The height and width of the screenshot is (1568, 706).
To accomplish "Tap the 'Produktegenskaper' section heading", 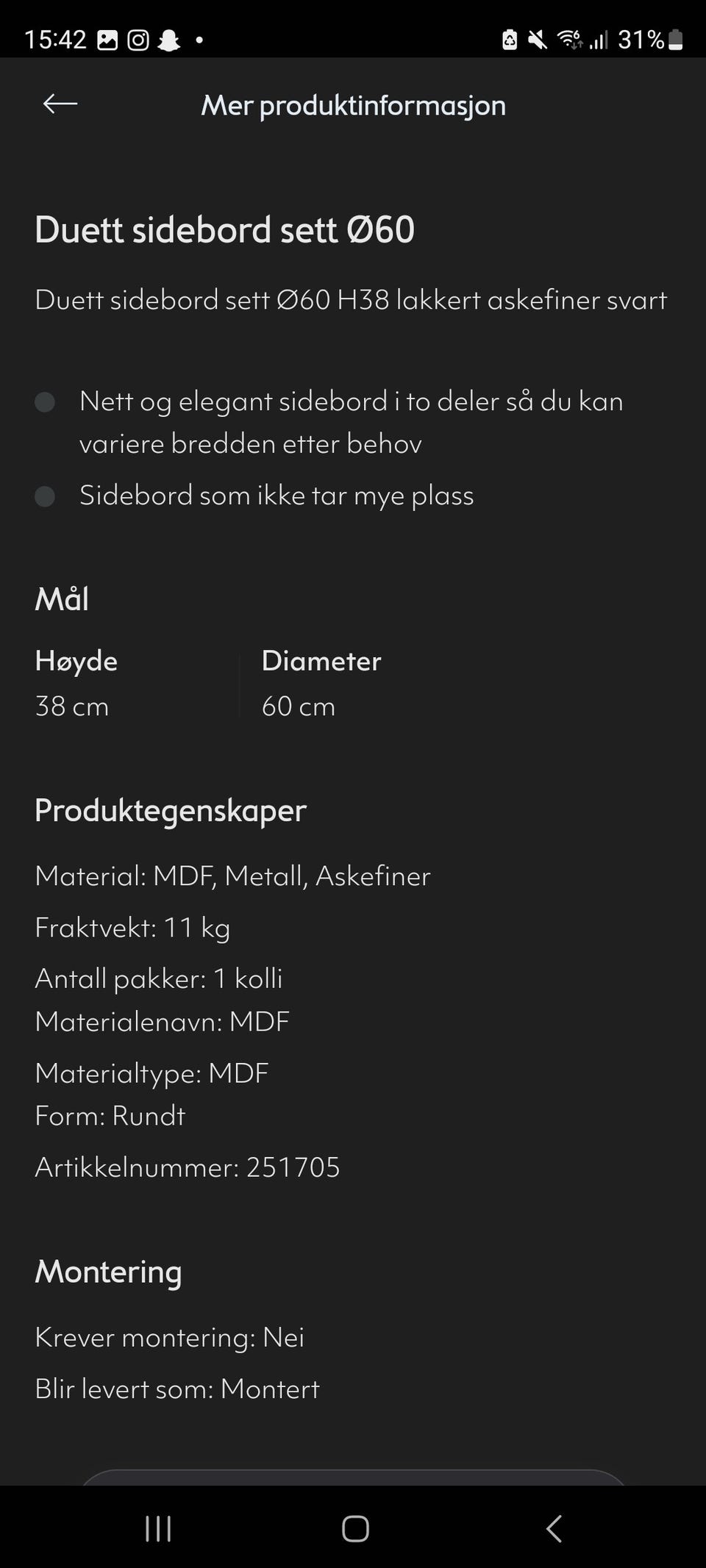I will [x=171, y=810].
